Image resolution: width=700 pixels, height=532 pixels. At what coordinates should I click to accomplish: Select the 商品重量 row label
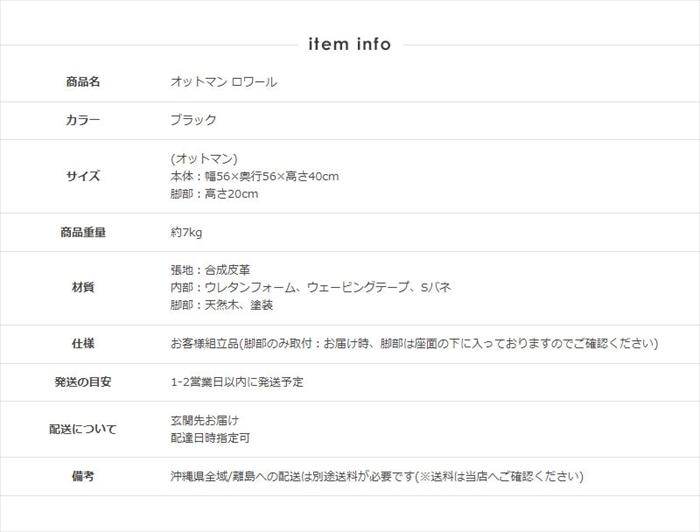83,232
